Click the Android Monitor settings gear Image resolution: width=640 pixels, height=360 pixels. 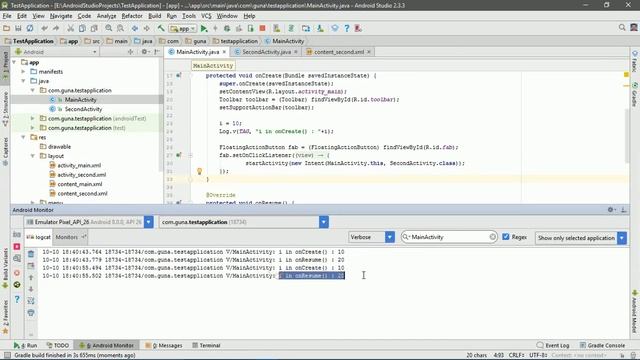(x=611, y=209)
